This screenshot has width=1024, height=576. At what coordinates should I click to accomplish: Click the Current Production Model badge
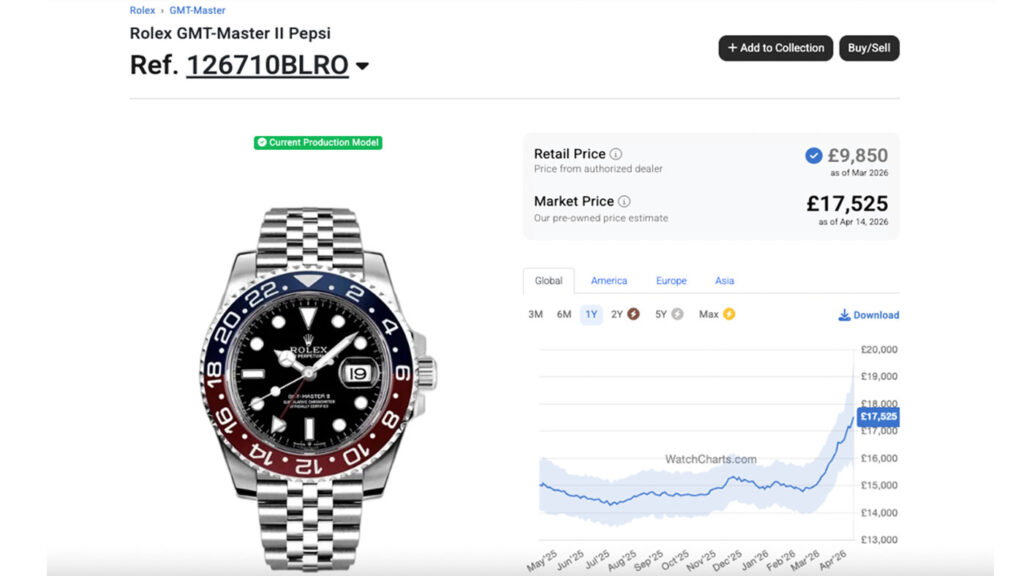[317, 143]
